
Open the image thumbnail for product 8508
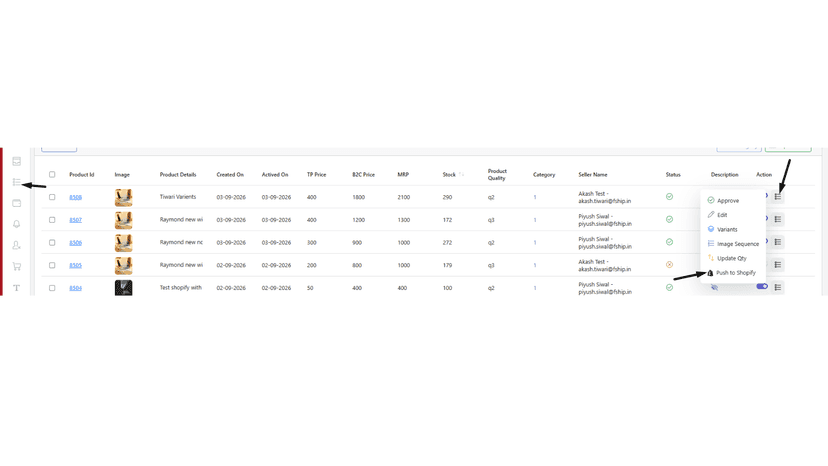[x=124, y=197]
